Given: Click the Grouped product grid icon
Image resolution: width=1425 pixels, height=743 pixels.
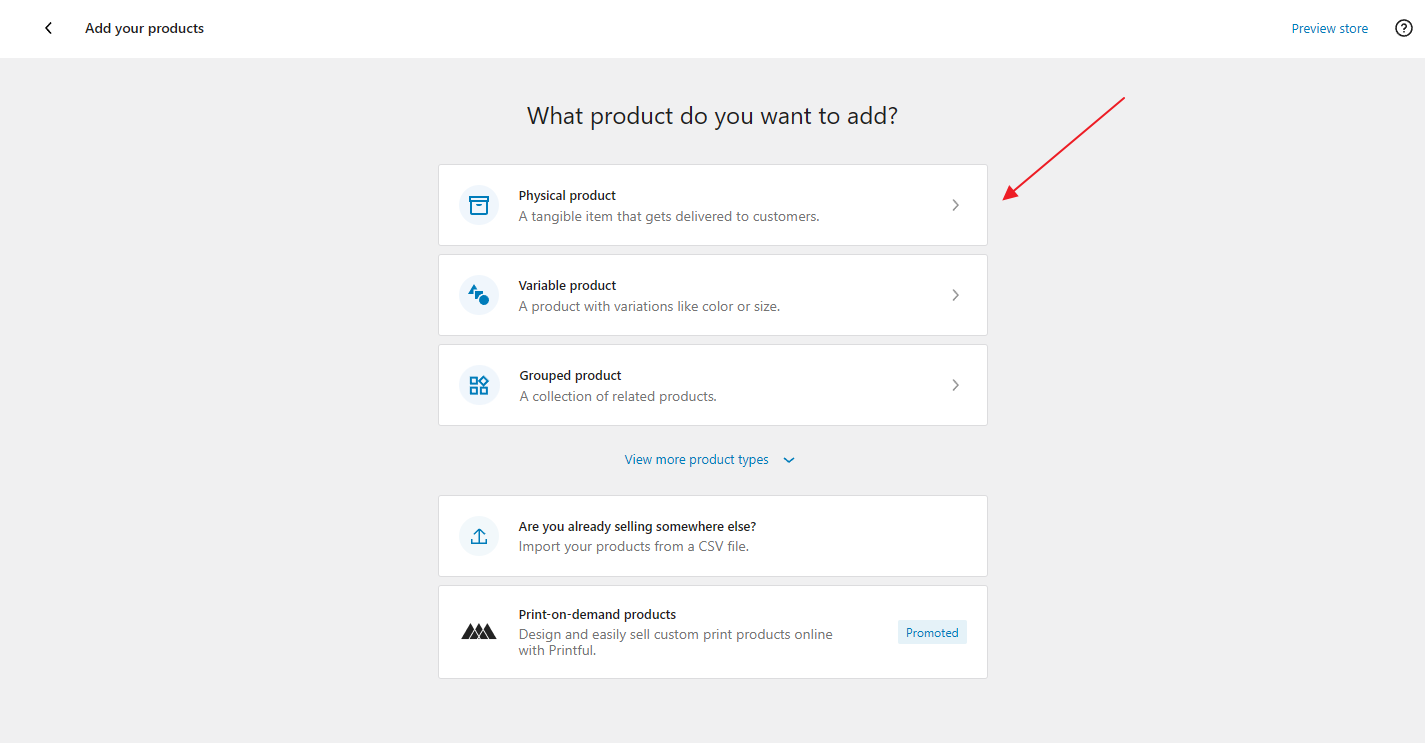Looking at the screenshot, I should tap(479, 385).
